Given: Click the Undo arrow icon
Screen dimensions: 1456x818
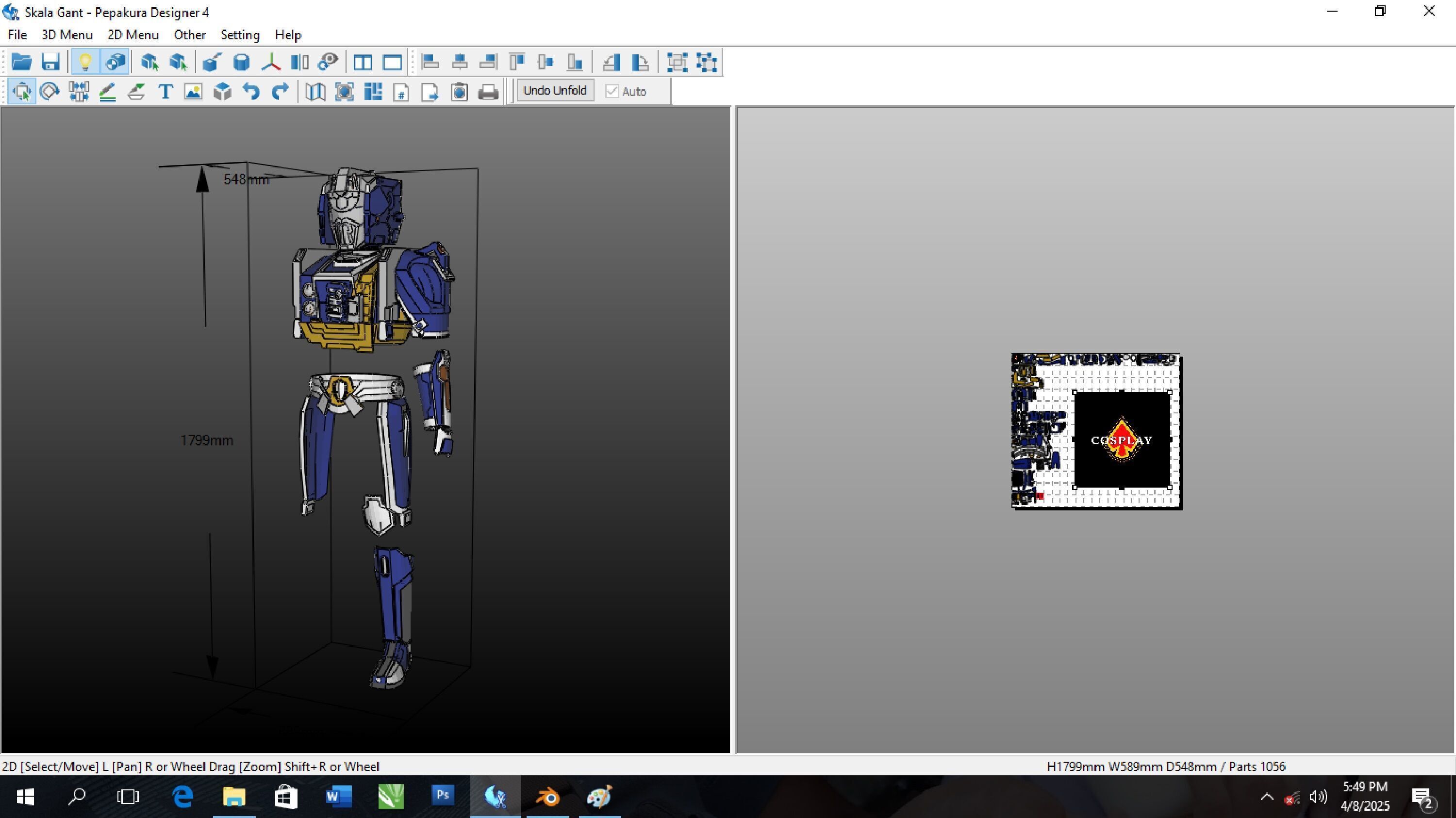Looking at the screenshot, I should tap(251, 91).
